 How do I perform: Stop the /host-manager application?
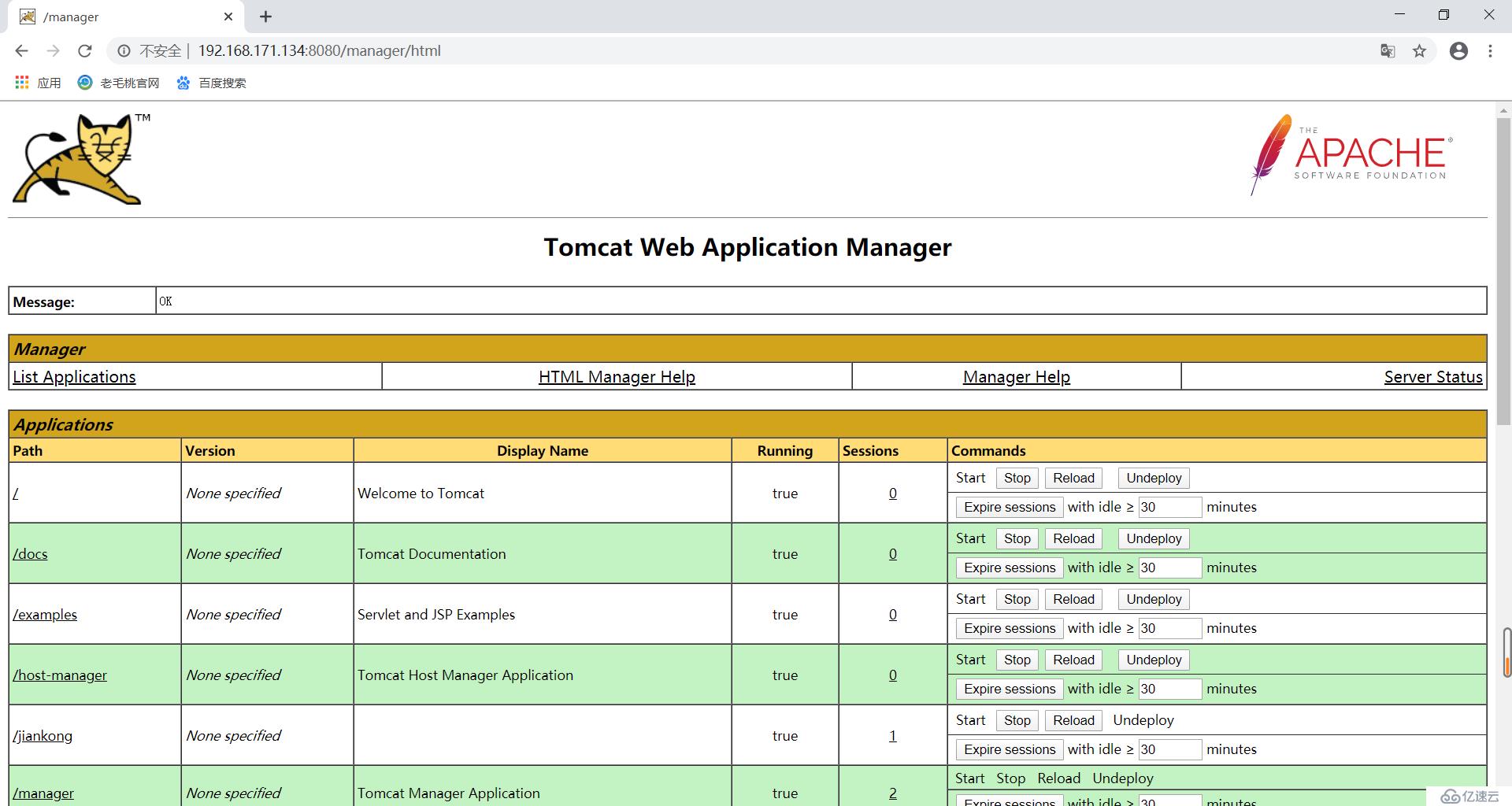(1017, 660)
